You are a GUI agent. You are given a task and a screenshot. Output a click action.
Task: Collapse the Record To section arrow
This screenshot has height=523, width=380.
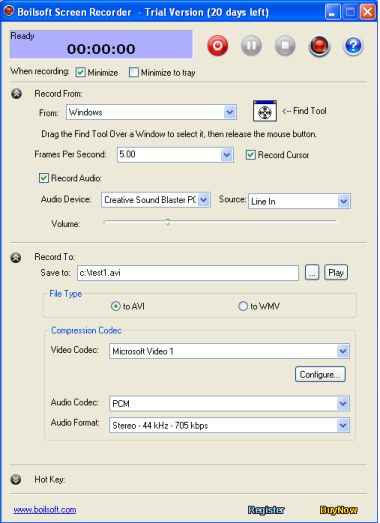pos(16,257)
